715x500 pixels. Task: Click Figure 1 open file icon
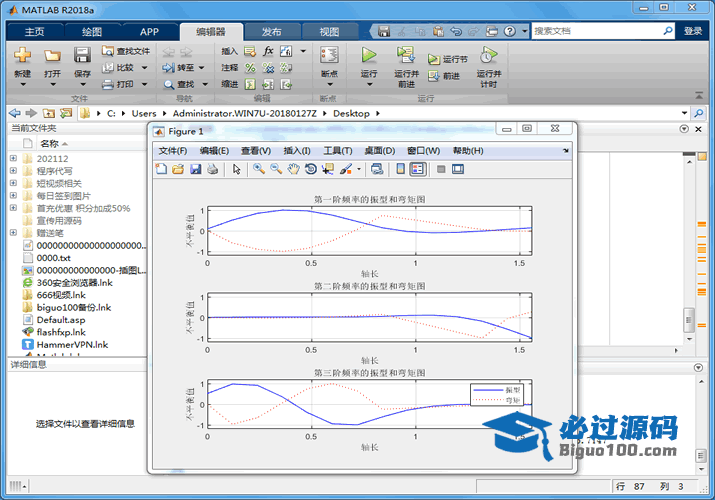(178, 169)
